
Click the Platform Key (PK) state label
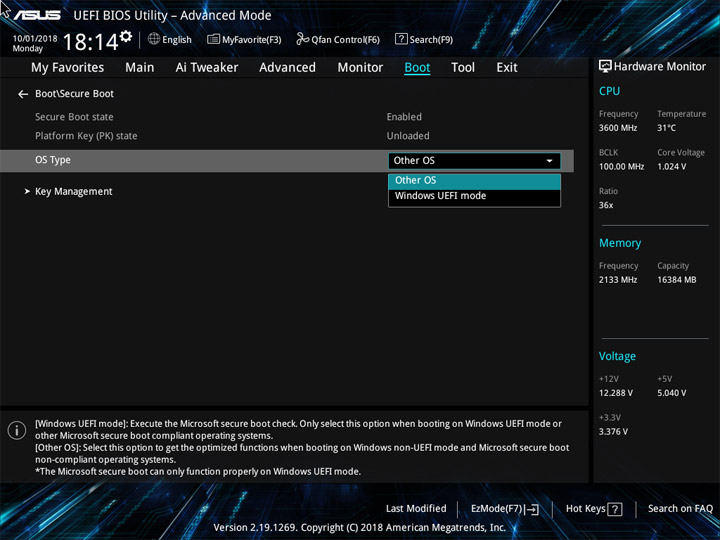click(x=86, y=136)
